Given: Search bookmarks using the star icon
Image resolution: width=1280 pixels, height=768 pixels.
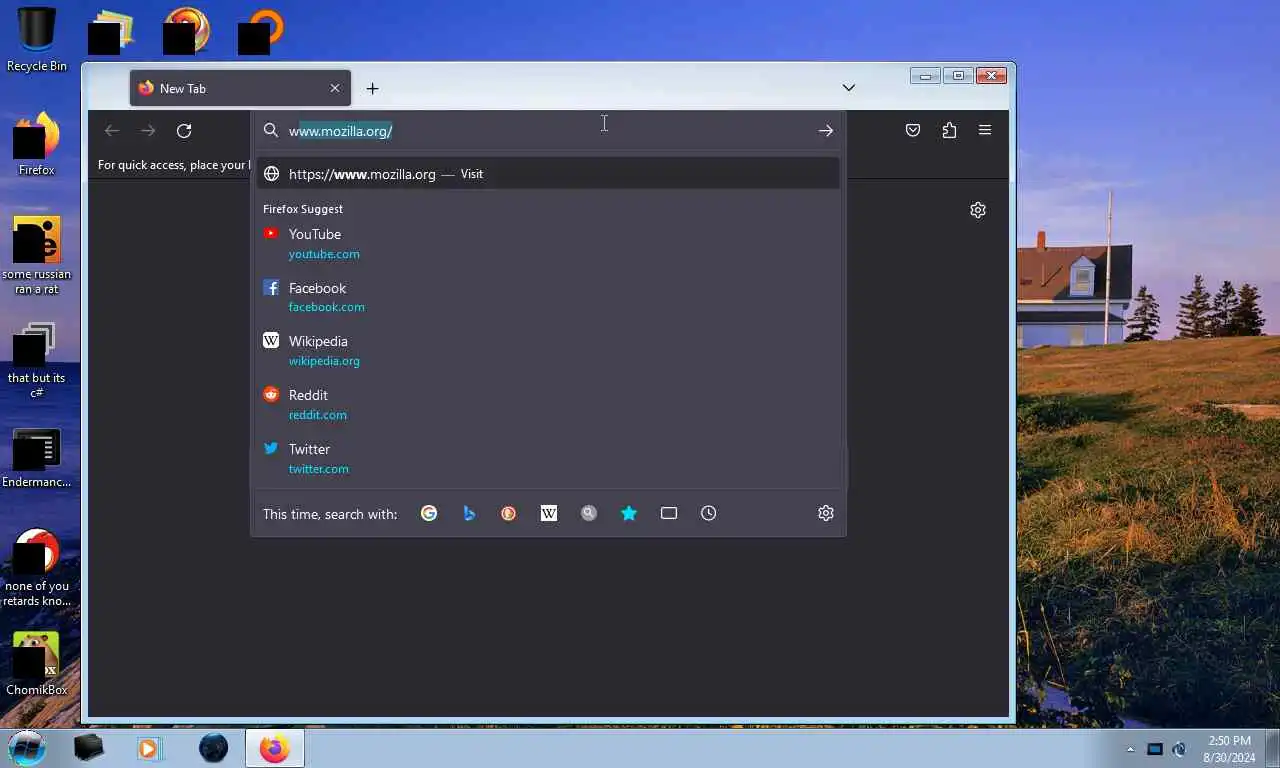Looking at the screenshot, I should click(629, 513).
